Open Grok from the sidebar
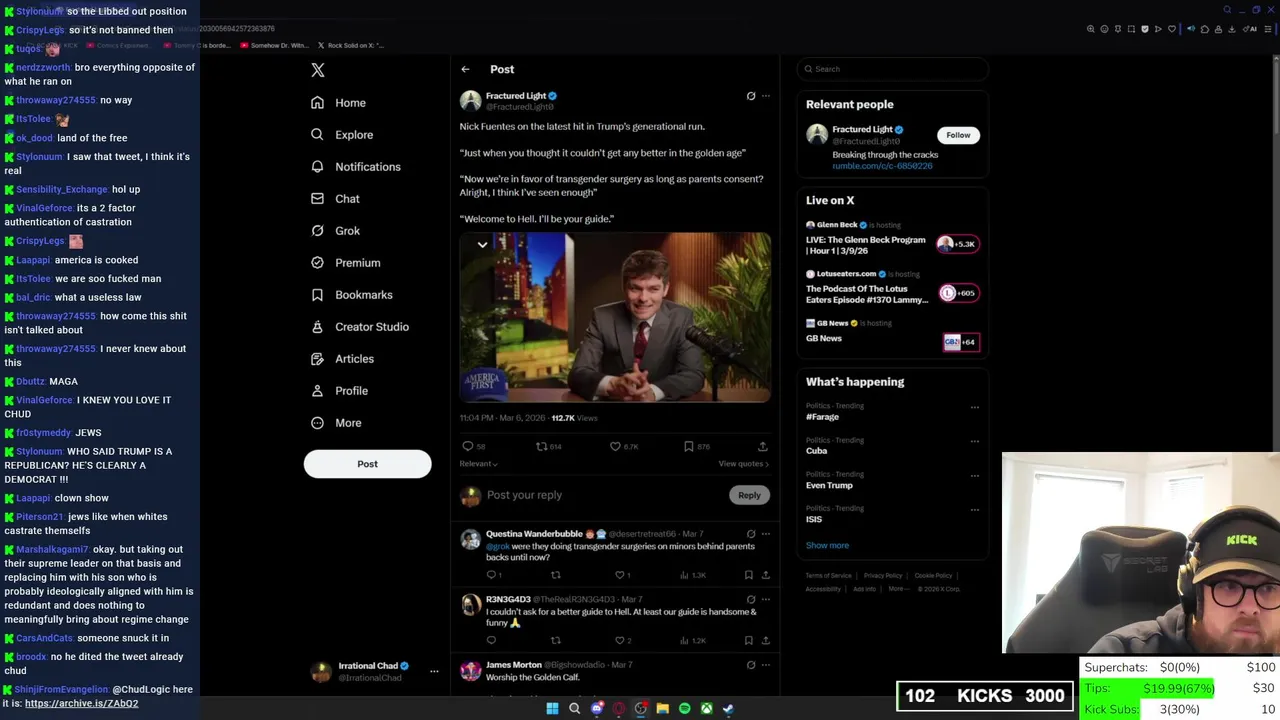 [335, 231]
